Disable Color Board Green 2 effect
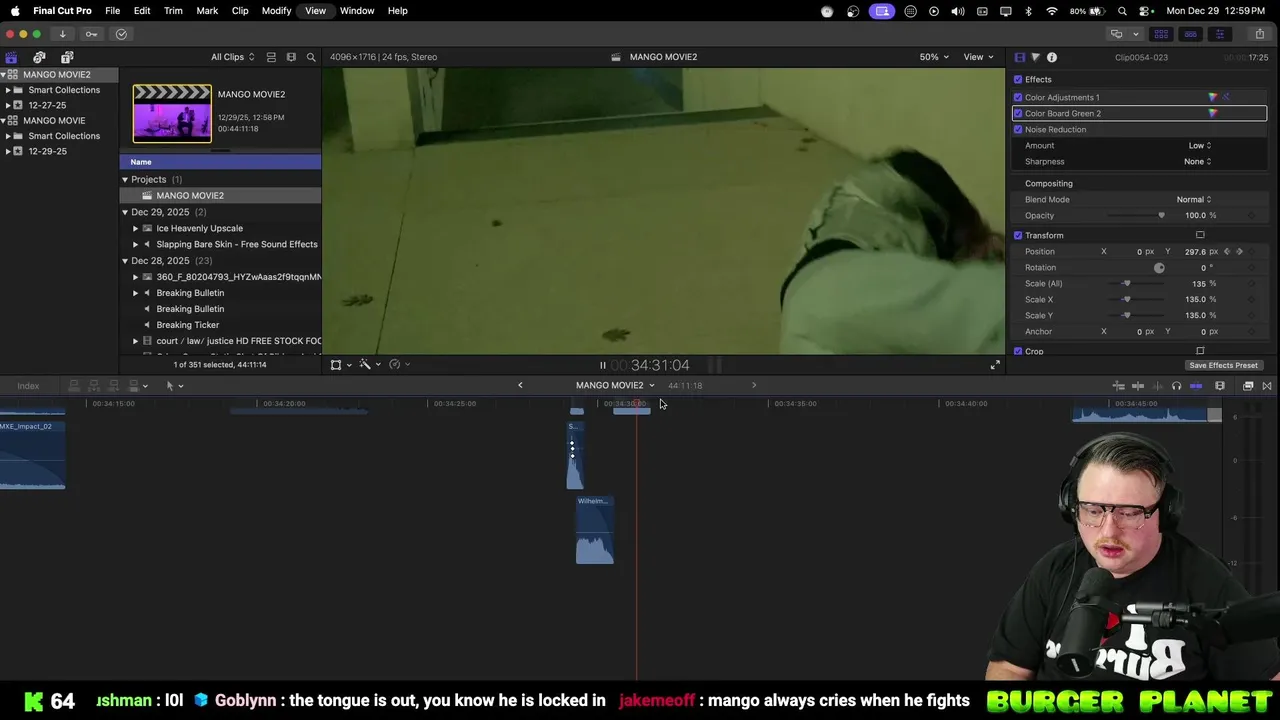Screen dimensions: 1280x720 click(1018, 113)
